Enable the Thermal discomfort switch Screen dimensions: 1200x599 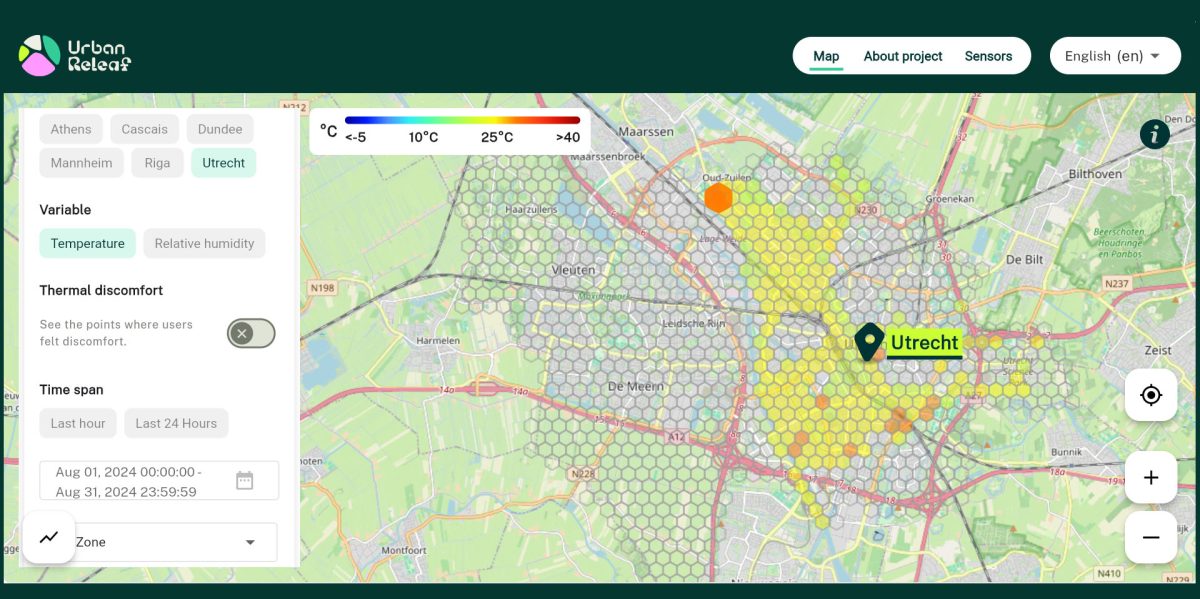(x=251, y=333)
